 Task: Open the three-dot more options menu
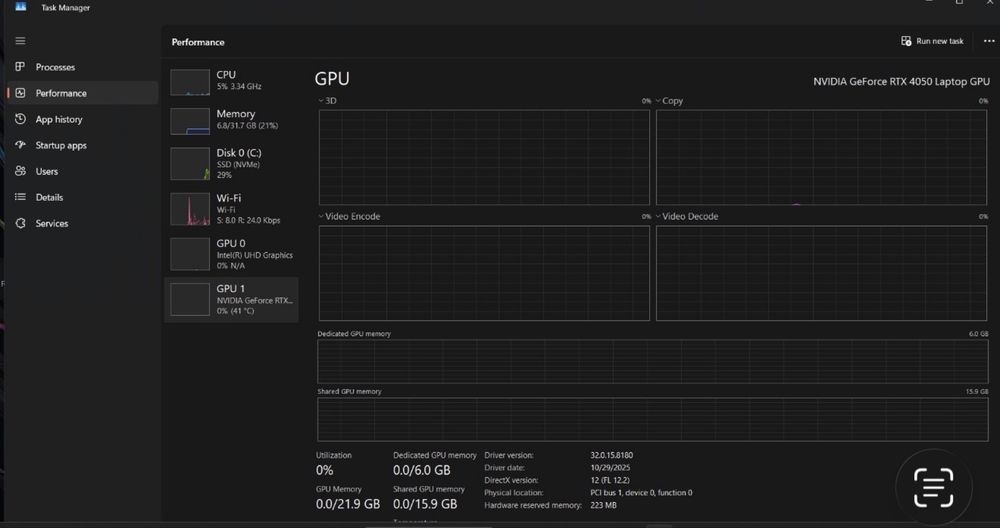989,41
